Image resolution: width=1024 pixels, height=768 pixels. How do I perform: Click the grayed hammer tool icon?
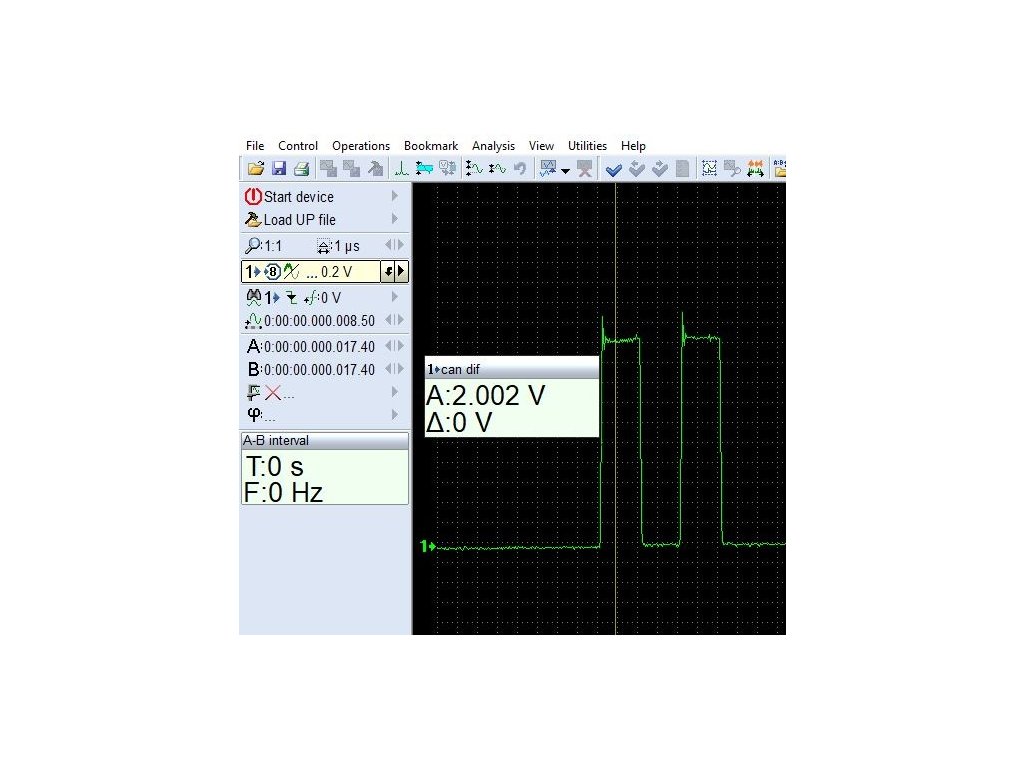(x=375, y=168)
